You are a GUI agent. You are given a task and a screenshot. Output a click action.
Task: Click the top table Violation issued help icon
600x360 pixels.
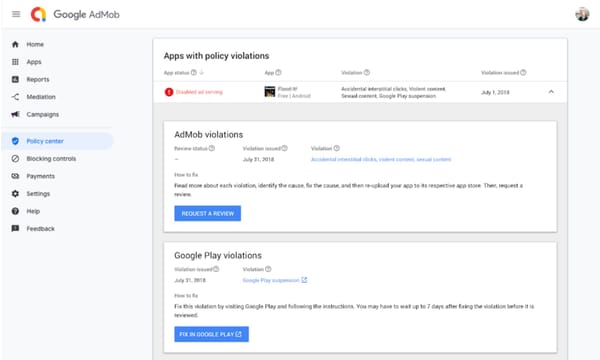(523, 73)
